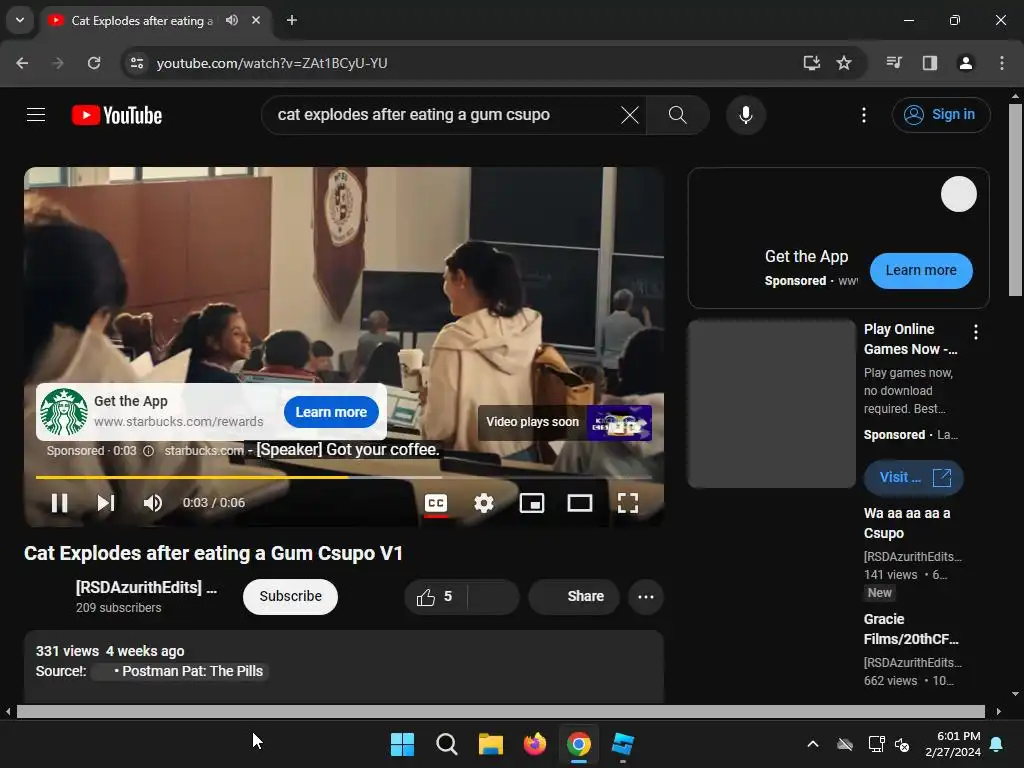The width and height of the screenshot is (1024, 768).
Task: Open the RSDAzurithEdits channel name
Action: 146,587
